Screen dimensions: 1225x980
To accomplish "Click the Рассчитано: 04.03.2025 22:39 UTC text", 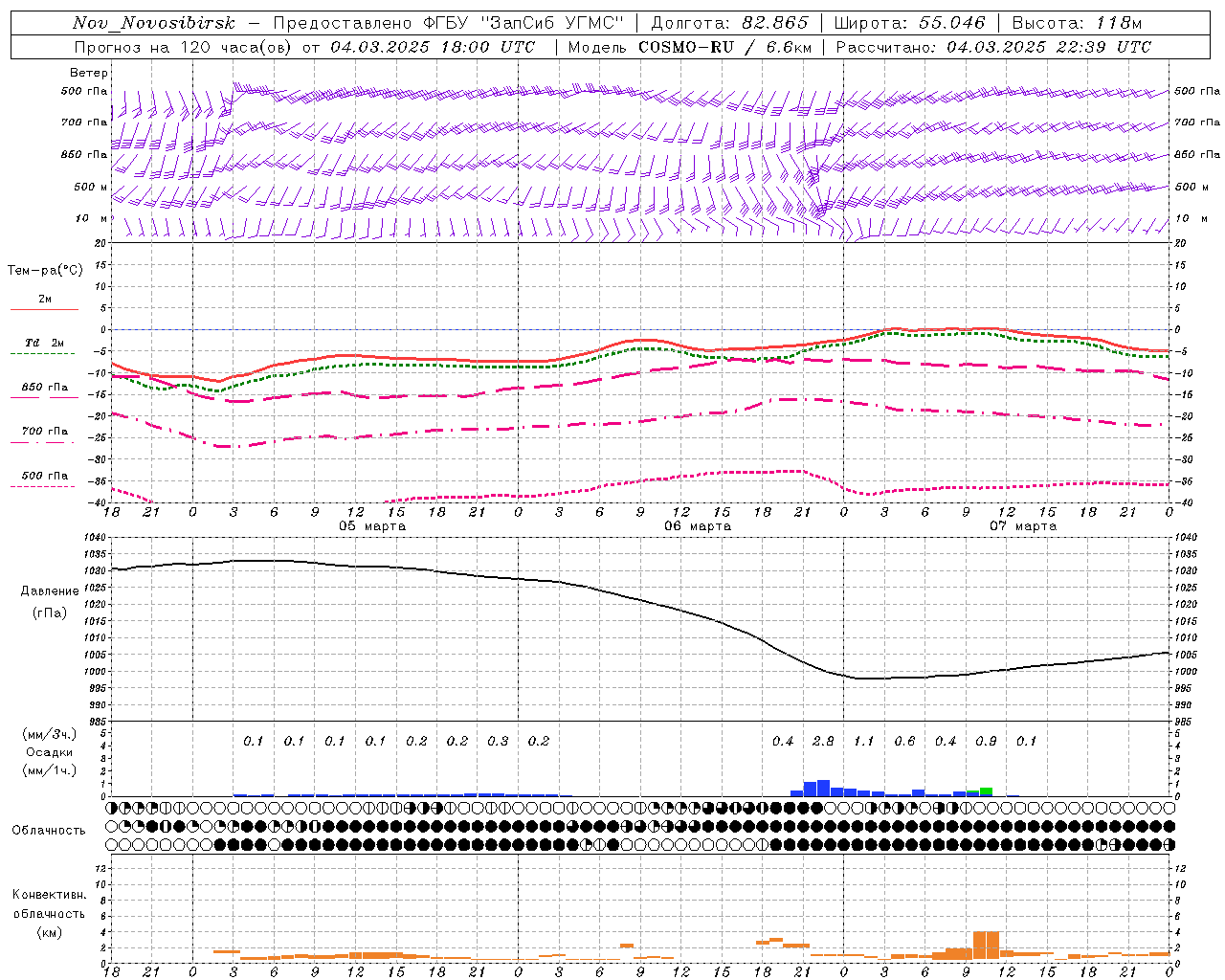I will click(993, 47).
